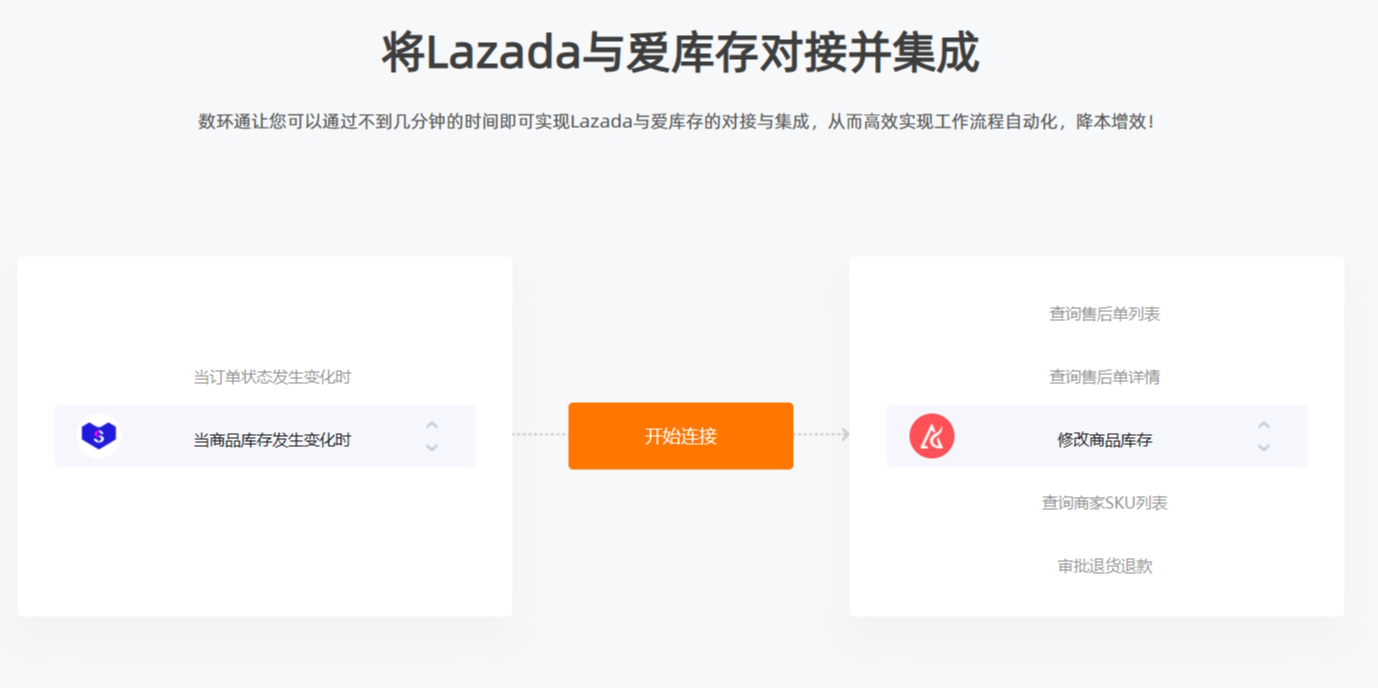
Task: Choose 审批退货退款 action
Action: point(1104,566)
